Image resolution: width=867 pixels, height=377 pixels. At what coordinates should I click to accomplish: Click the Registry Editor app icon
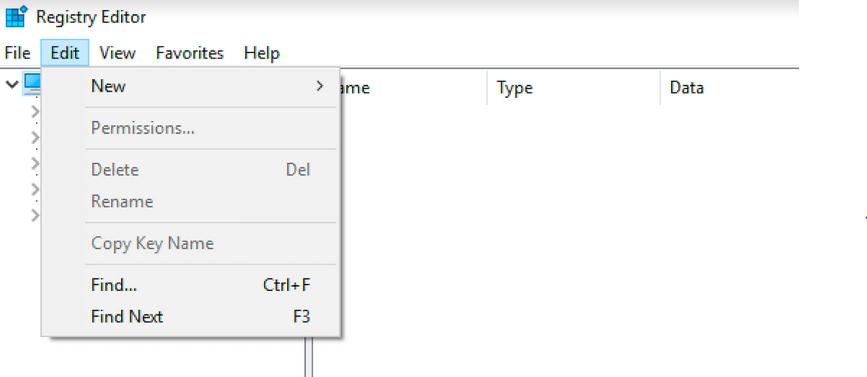click(15, 17)
